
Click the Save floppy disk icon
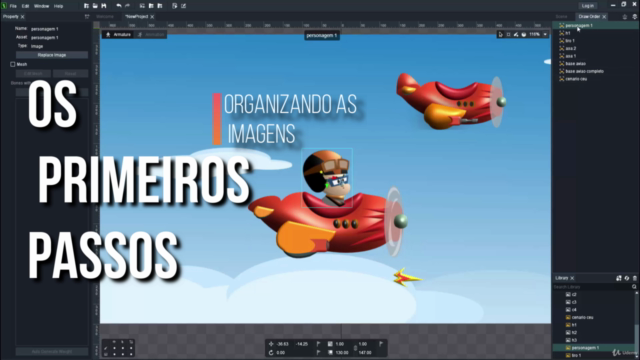click(104, 6)
